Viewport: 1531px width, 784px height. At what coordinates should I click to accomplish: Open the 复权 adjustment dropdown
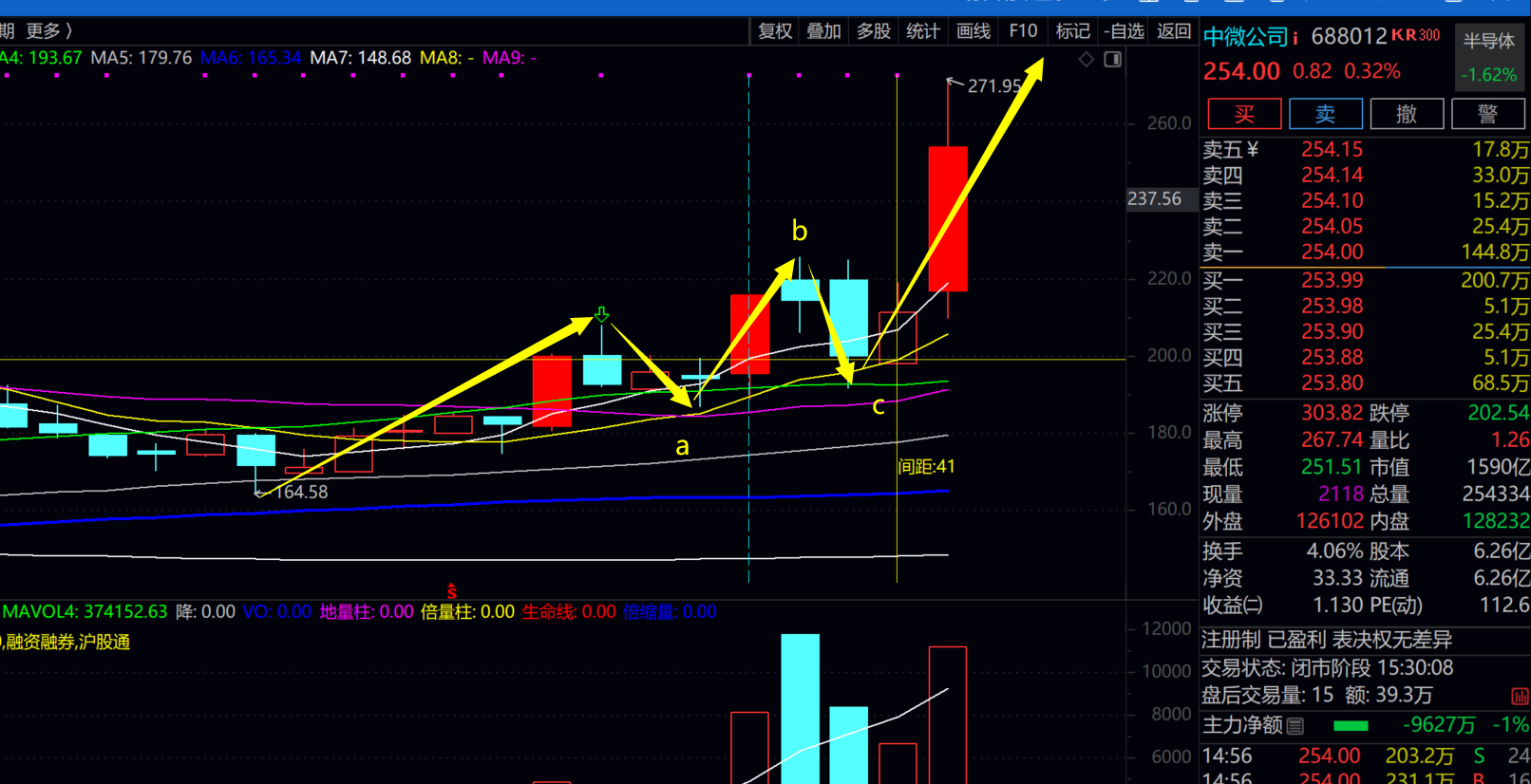[x=775, y=31]
